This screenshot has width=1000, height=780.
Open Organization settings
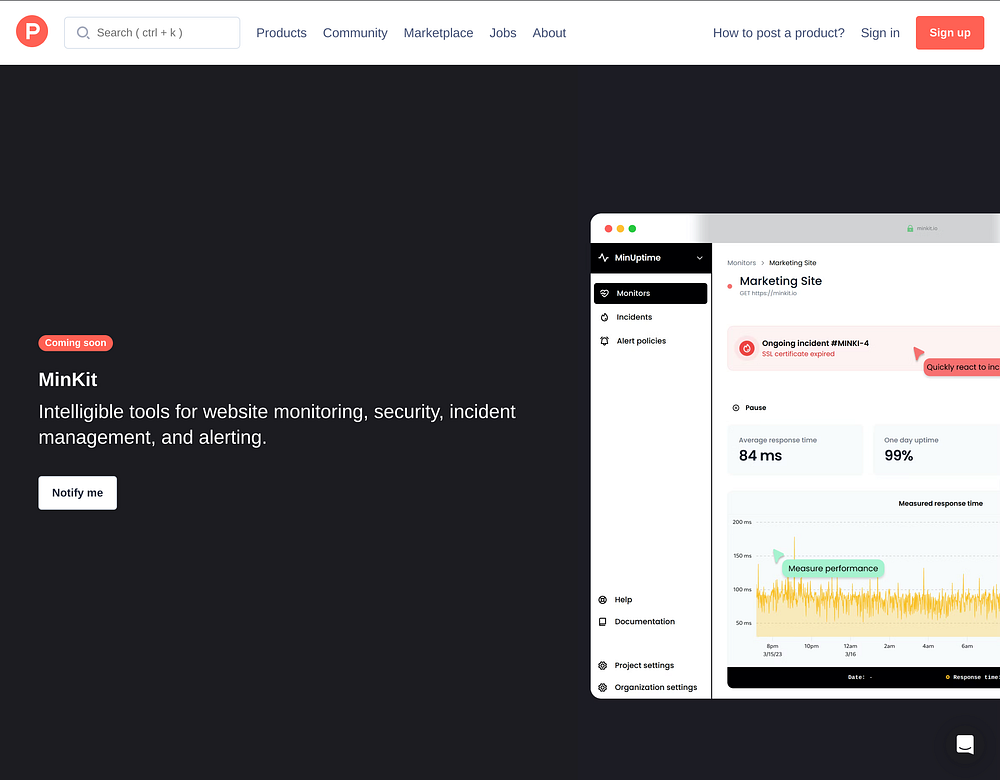tap(656, 687)
